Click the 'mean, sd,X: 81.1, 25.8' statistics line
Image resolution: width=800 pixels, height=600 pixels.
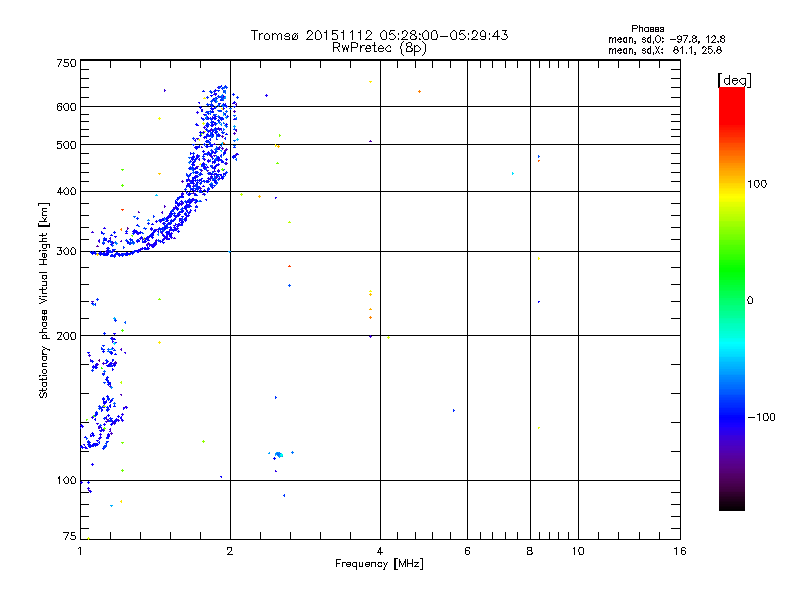[665, 50]
